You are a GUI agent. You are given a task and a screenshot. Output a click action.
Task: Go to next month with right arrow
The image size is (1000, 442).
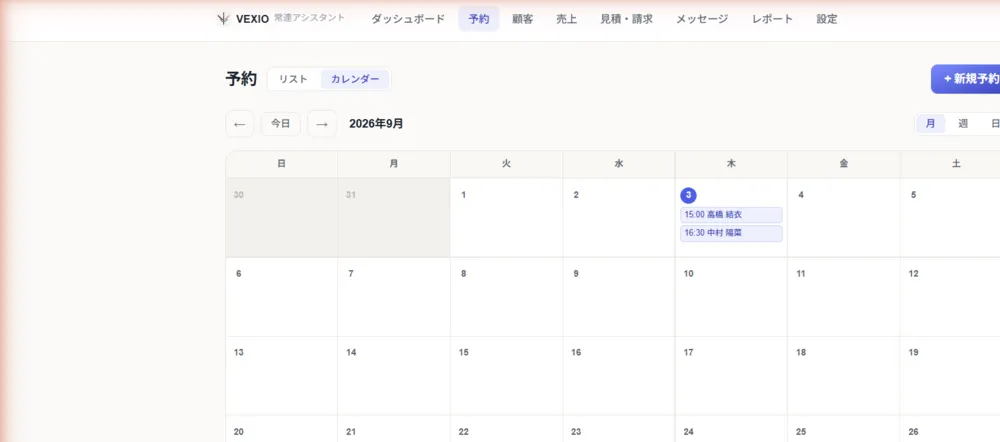pos(322,124)
